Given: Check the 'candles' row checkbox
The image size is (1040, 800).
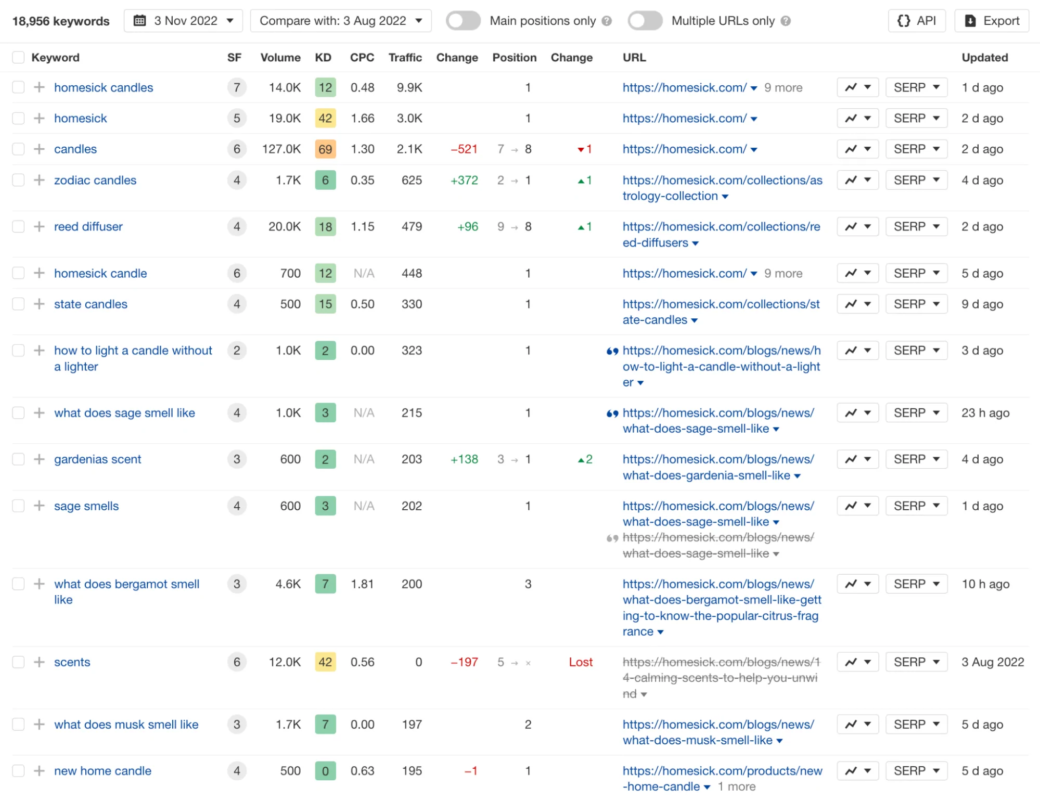Looking at the screenshot, I should point(19,149).
